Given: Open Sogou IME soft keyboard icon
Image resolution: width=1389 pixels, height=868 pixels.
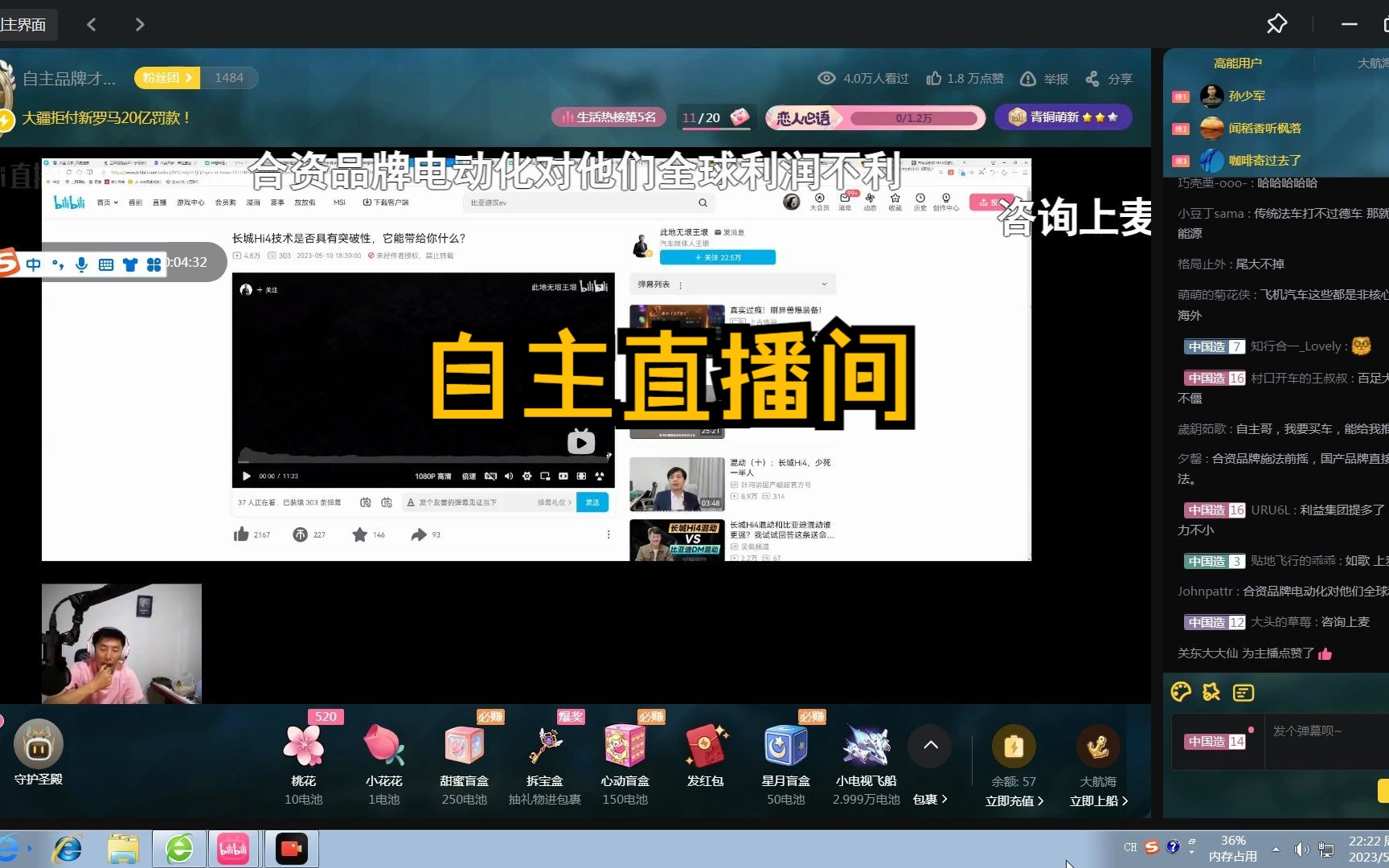Looking at the screenshot, I should (106, 264).
